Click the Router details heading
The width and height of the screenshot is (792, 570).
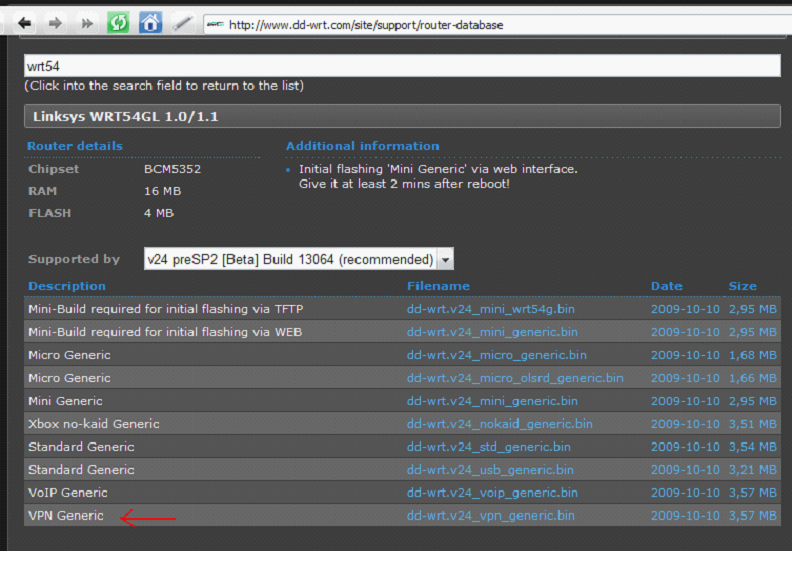pos(75,146)
